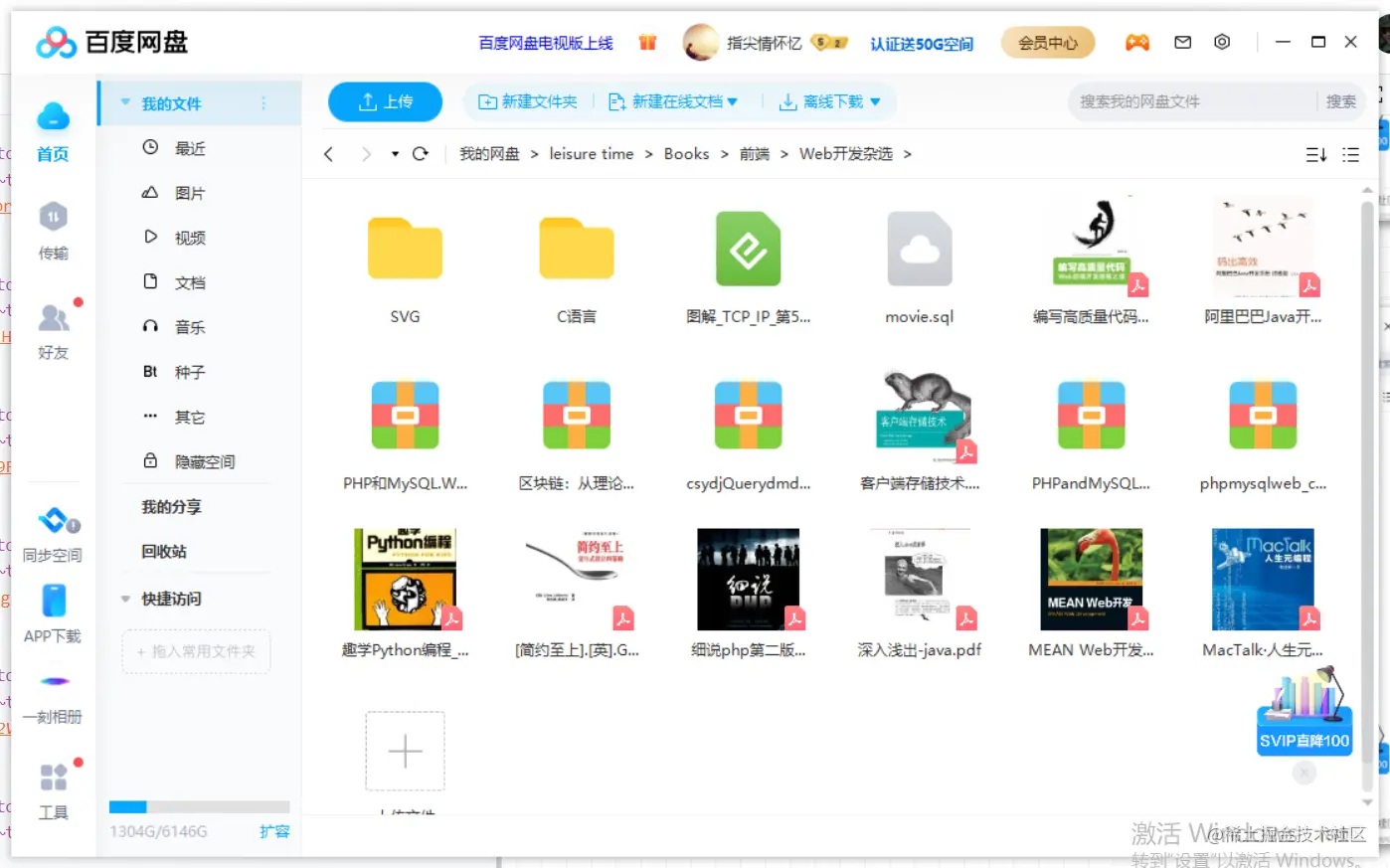Image resolution: width=1390 pixels, height=868 pixels.
Task: Go forward with the right arrow
Action: 366,154
